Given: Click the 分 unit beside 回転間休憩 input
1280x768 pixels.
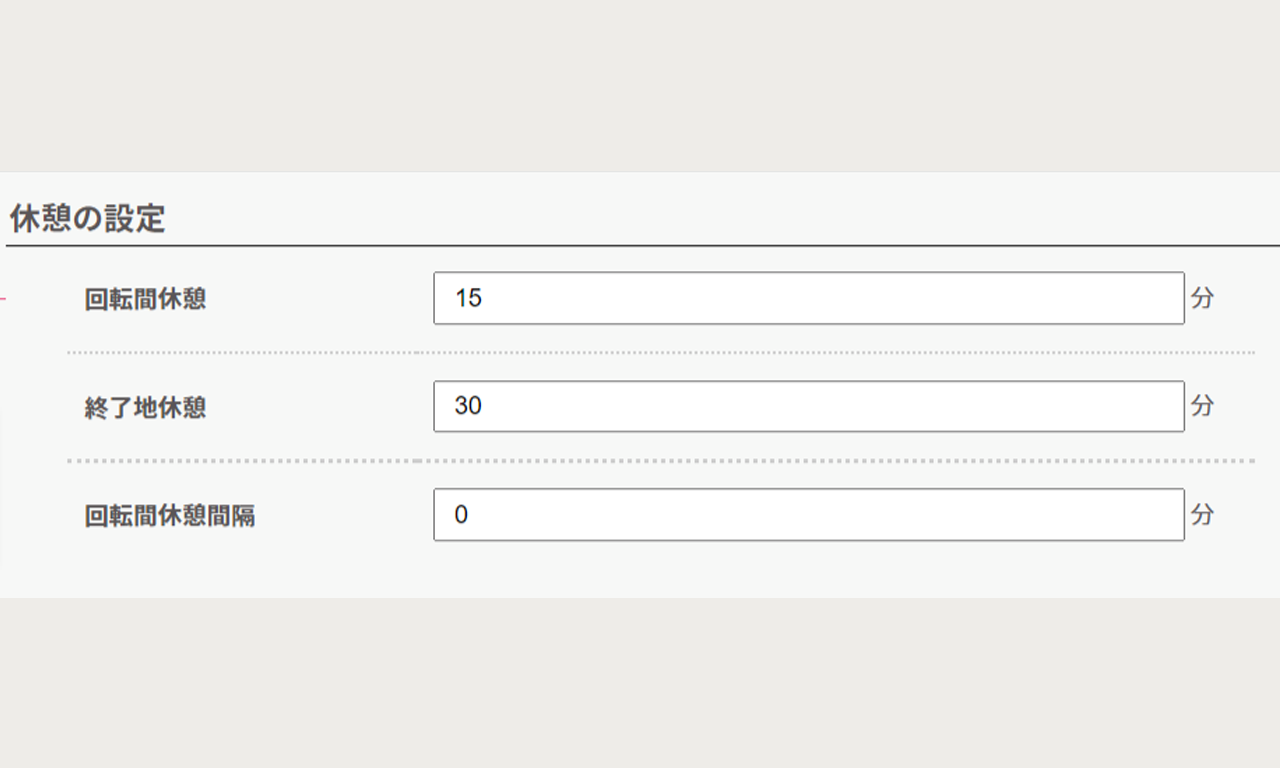Looking at the screenshot, I should point(1203,298).
